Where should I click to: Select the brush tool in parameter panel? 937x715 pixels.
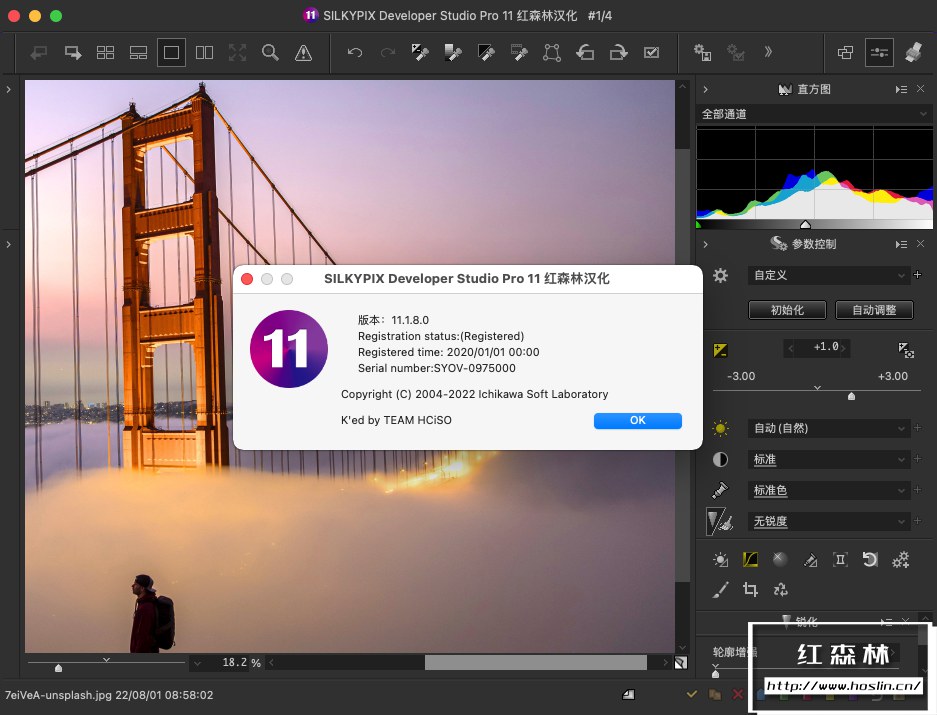tap(720, 590)
